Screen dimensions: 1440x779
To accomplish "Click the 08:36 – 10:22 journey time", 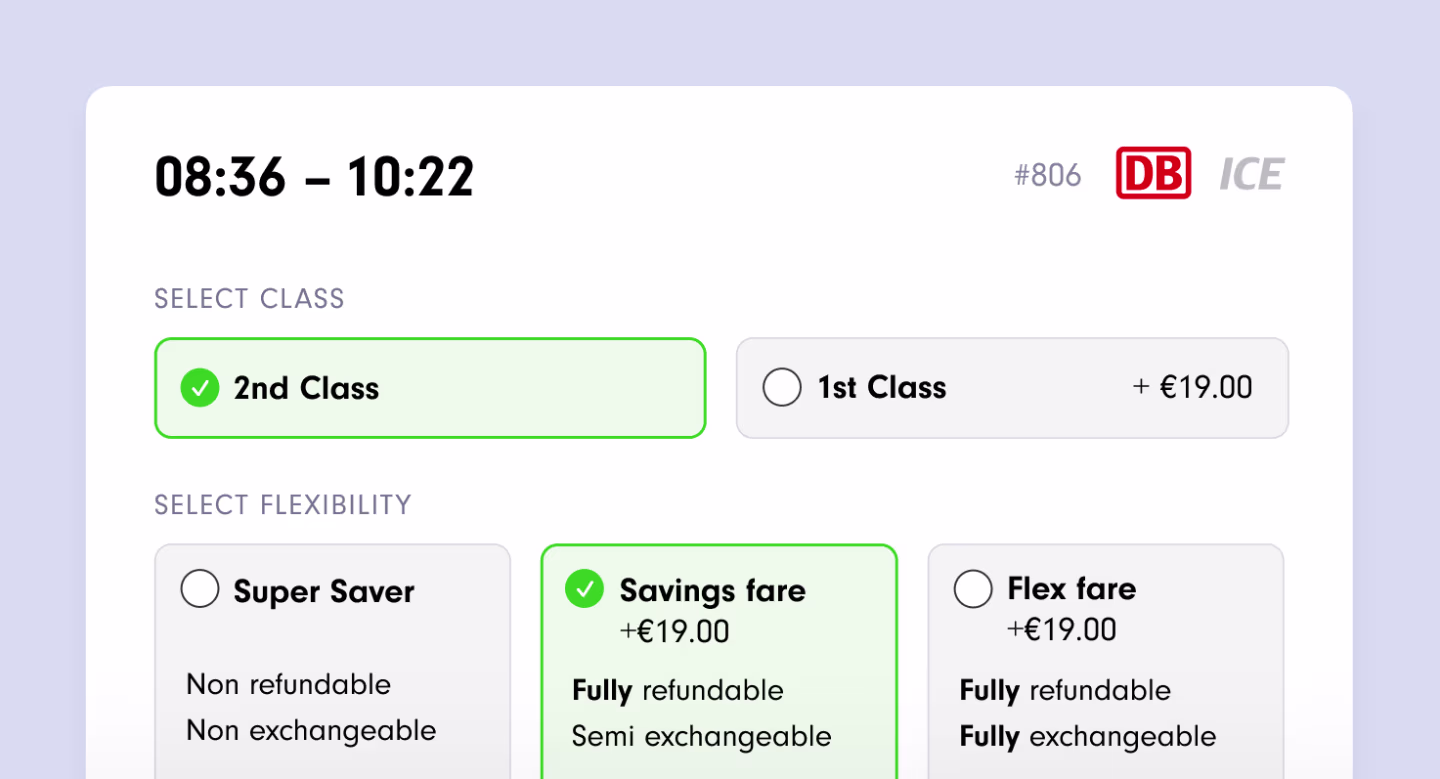I will 314,177.
